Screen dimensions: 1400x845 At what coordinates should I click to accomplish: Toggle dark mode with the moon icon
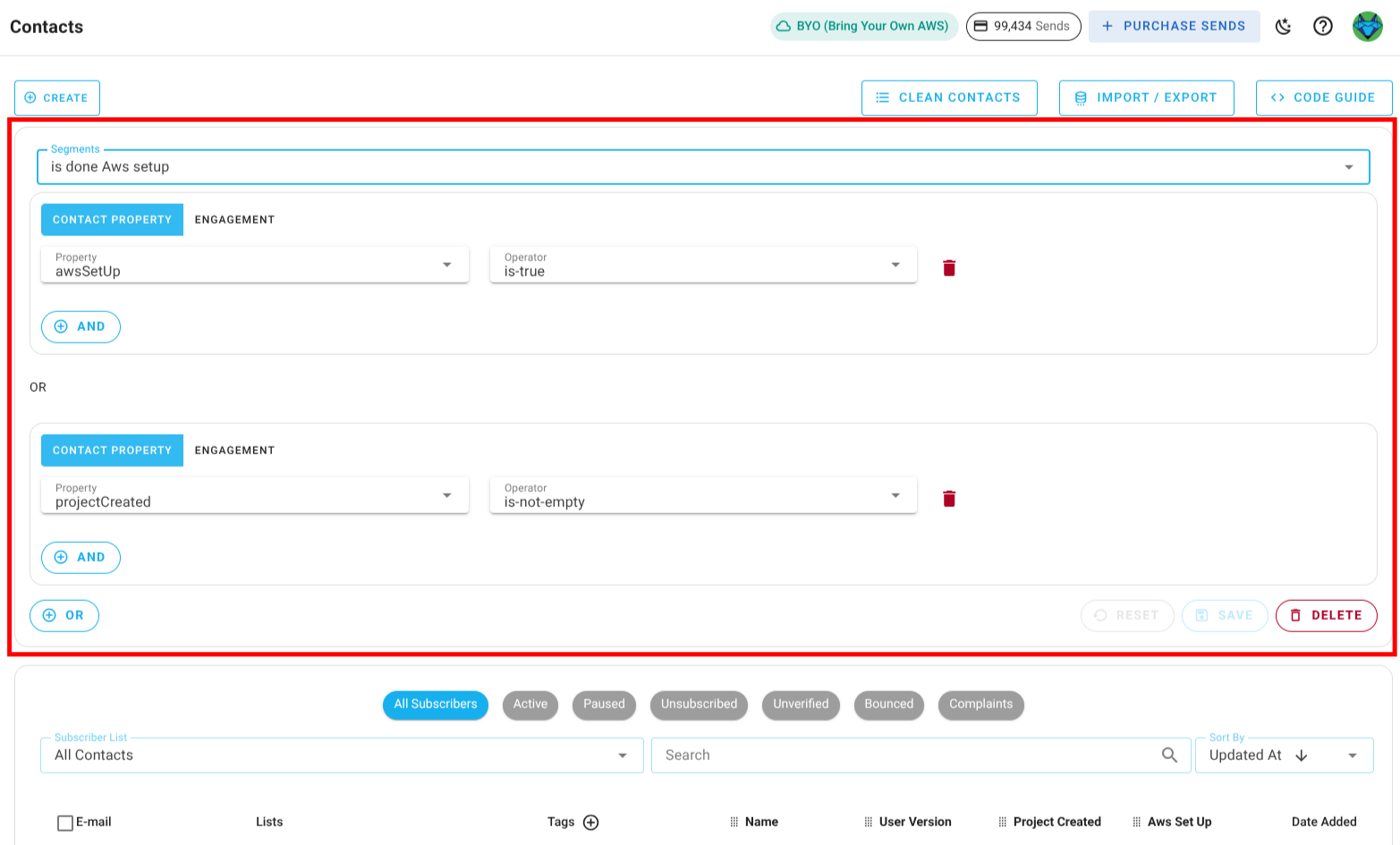tap(1284, 26)
